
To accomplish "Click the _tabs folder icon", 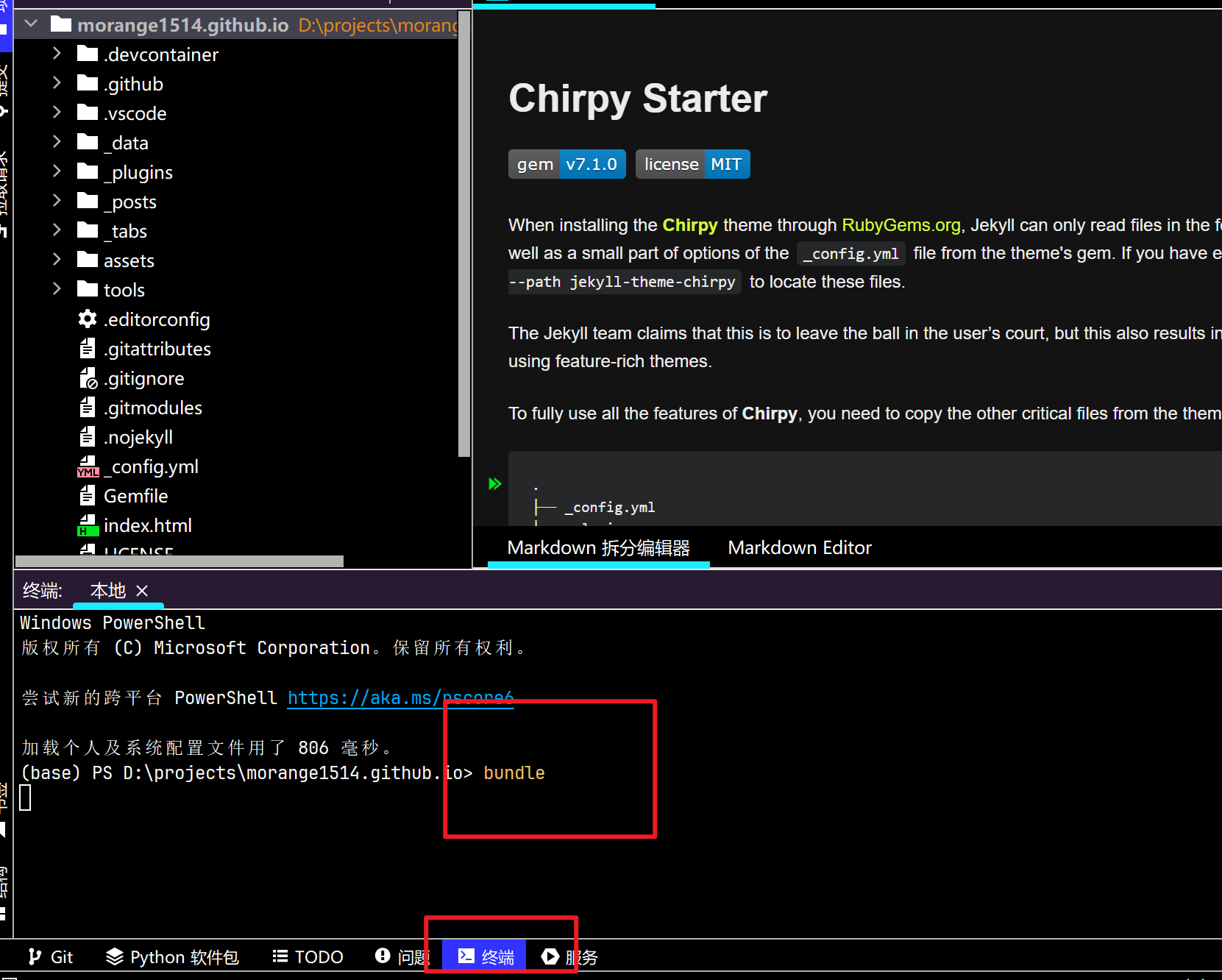I will point(88,230).
